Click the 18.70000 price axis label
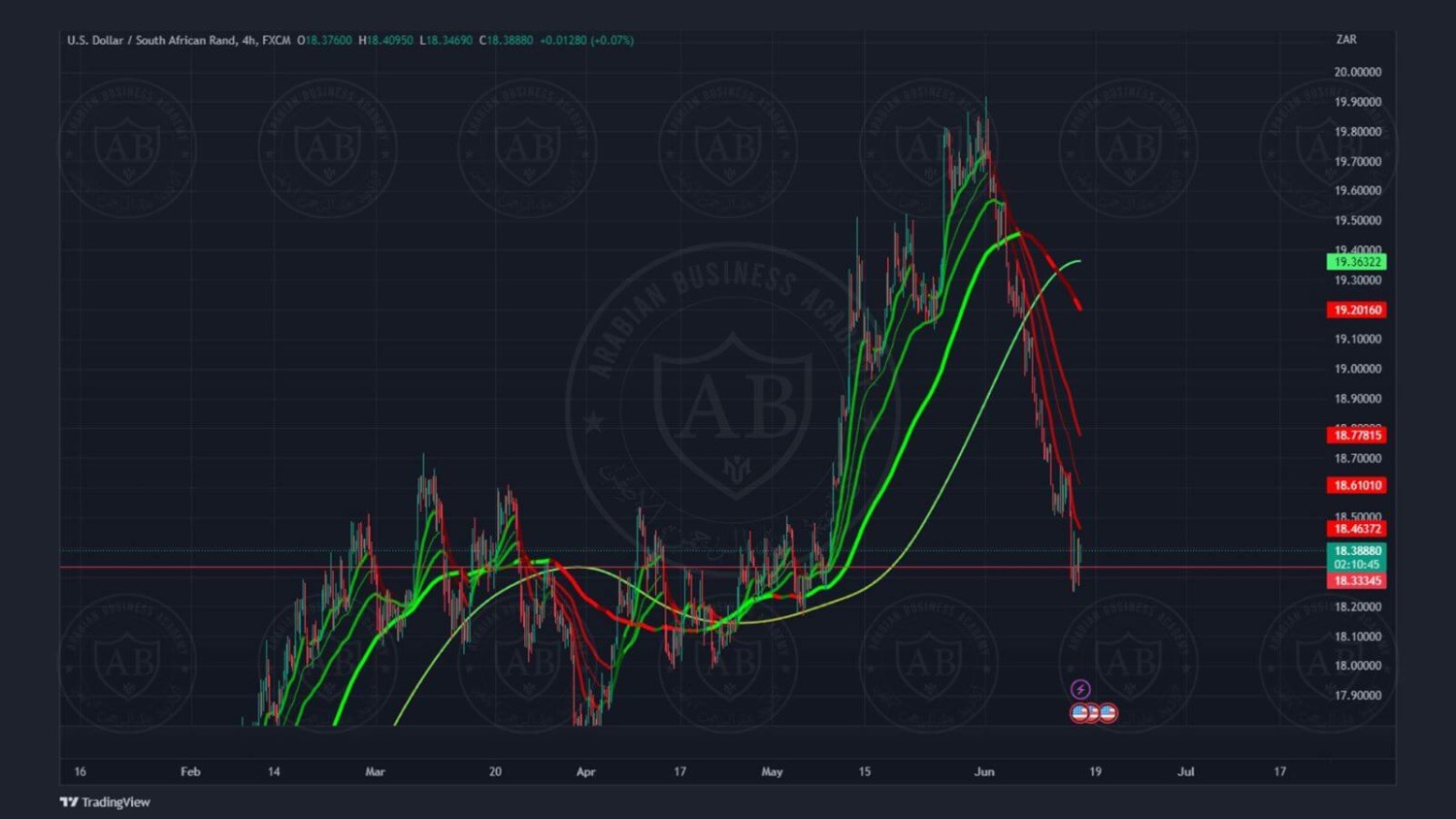Image resolution: width=1456 pixels, height=819 pixels. pyautogui.click(x=1358, y=458)
